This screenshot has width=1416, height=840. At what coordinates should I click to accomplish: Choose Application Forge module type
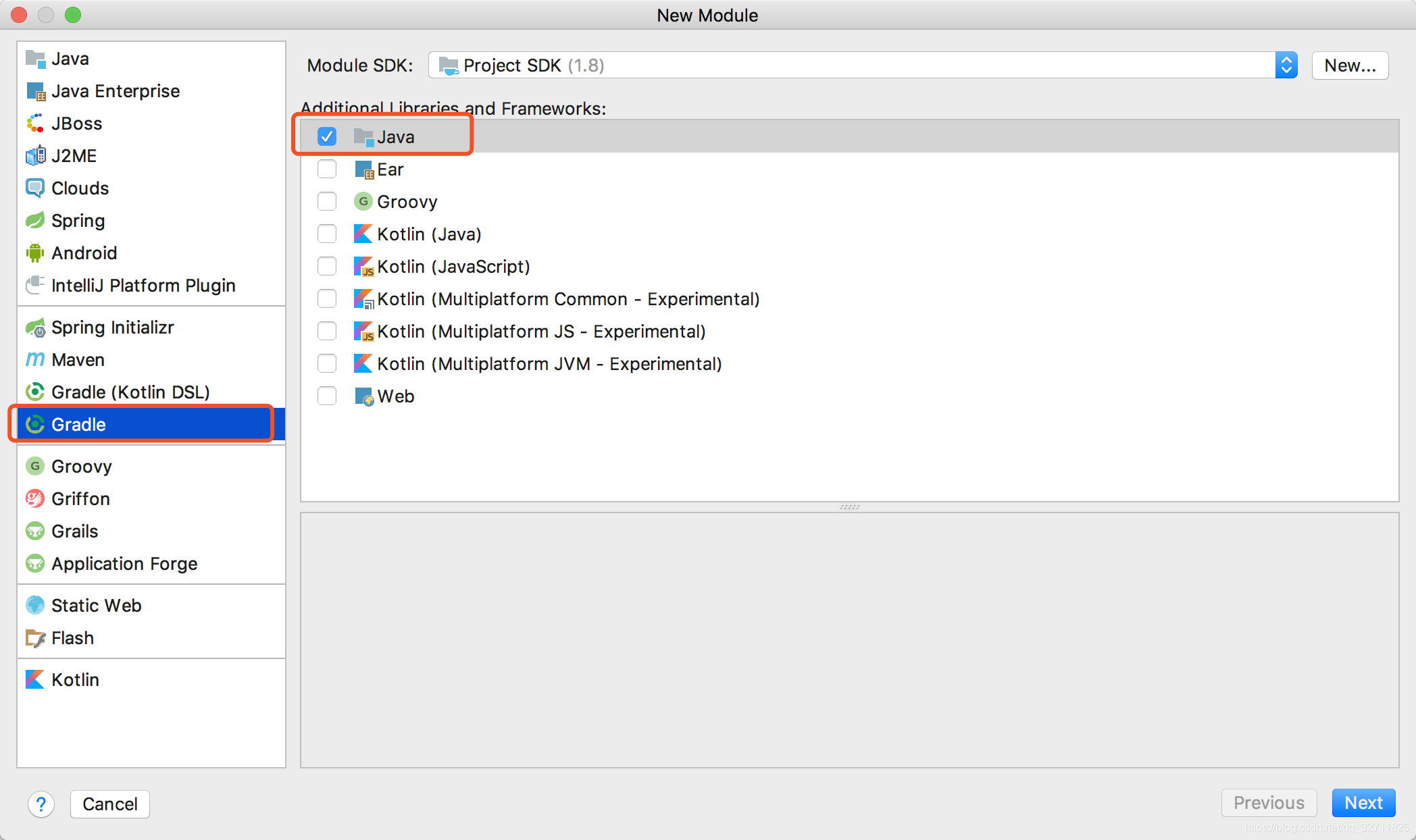[x=151, y=564]
